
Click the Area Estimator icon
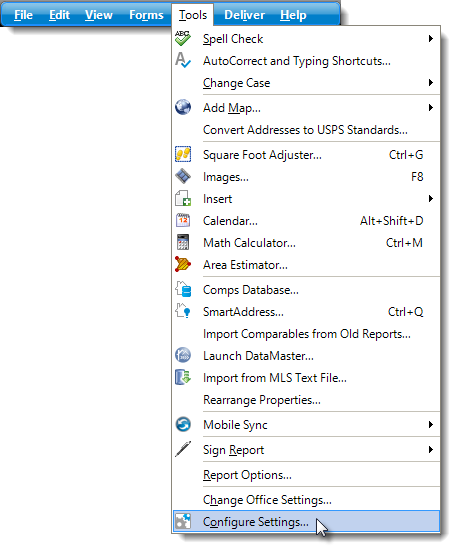click(x=183, y=264)
